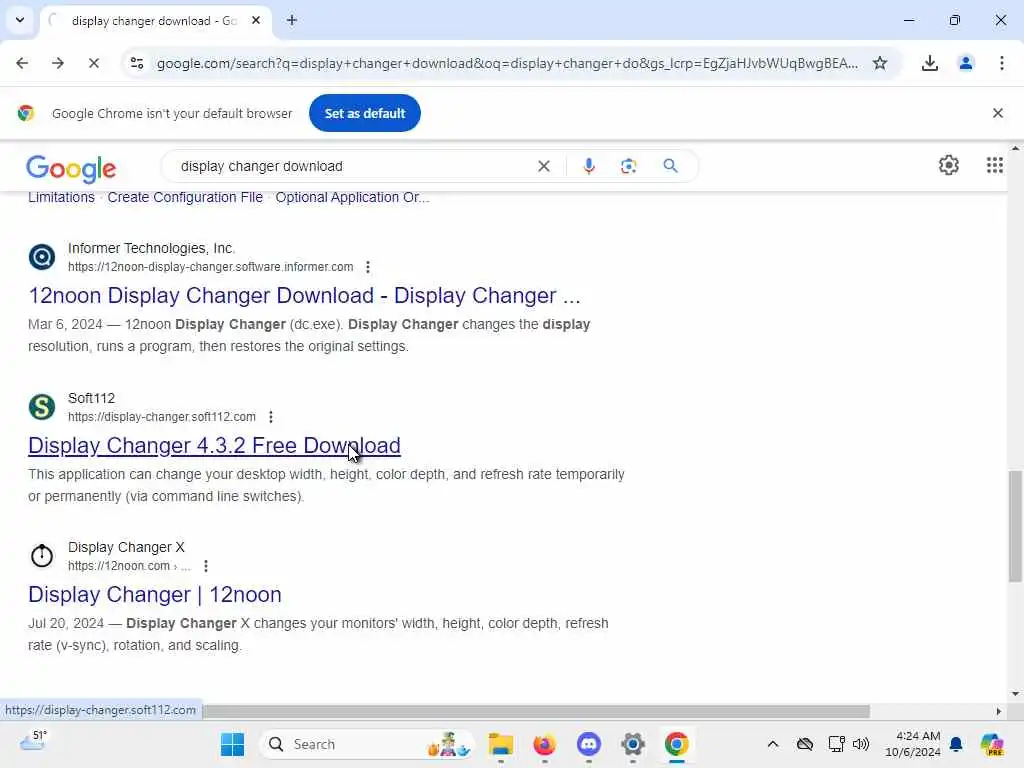Click the horizontal scrollbar right arrow
Viewport: 1024px width, 768px height.
pyautogui.click(x=998, y=711)
